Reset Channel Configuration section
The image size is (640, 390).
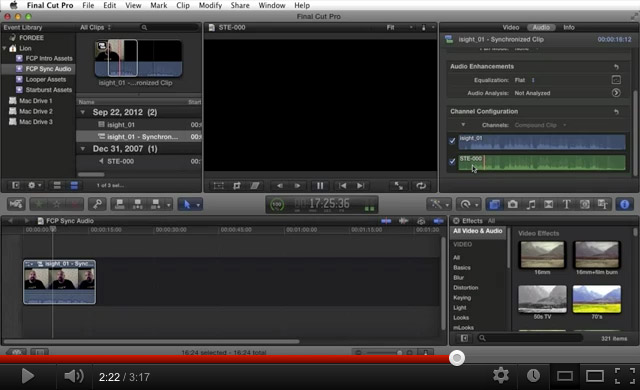point(616,111)
